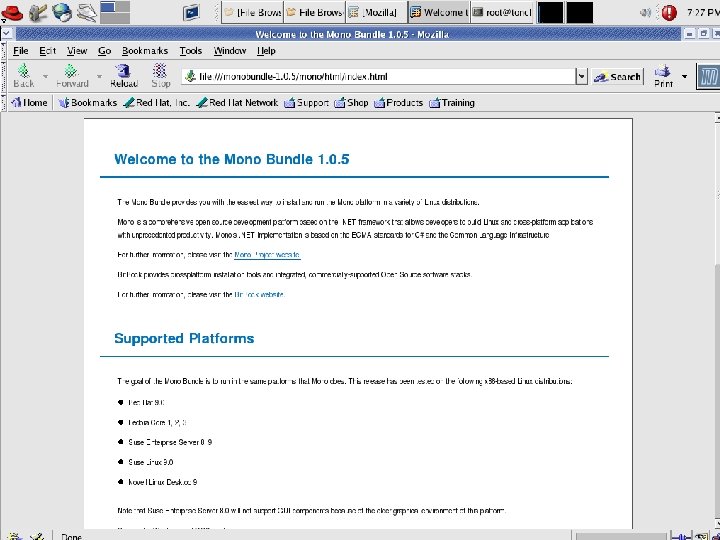Open the Red Hat main menu
The width and height of the screenshot is (720, 540).
point(12,12)
